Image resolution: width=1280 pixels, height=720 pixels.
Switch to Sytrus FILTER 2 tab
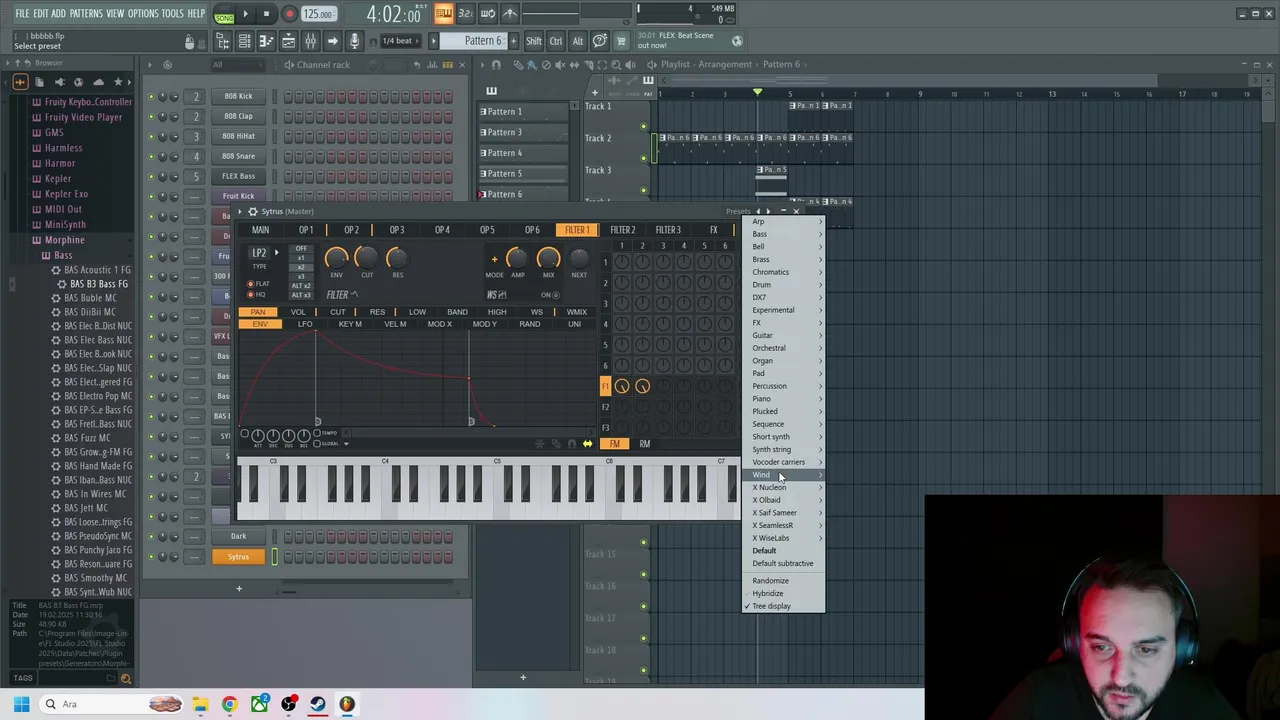(622, 230)
